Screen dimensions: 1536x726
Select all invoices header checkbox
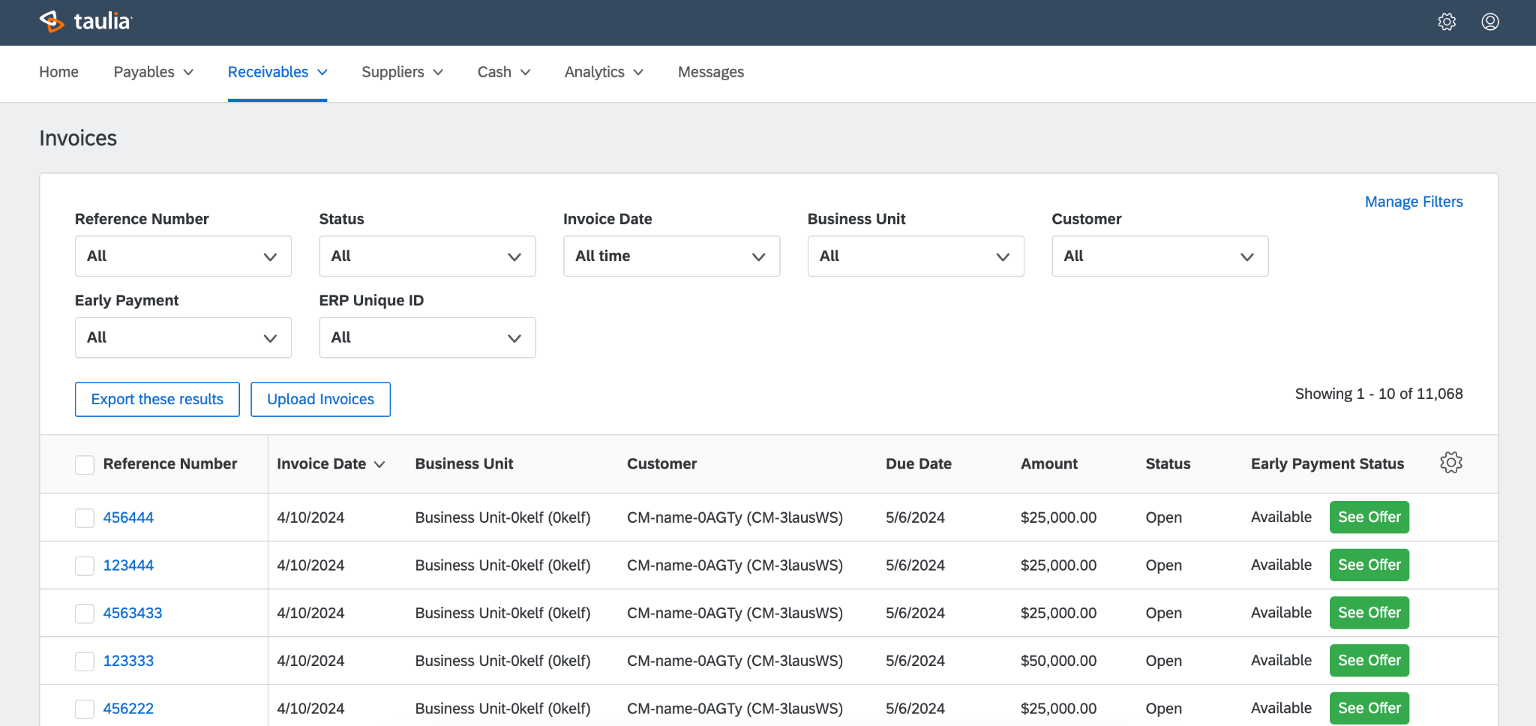click(85, 464)
